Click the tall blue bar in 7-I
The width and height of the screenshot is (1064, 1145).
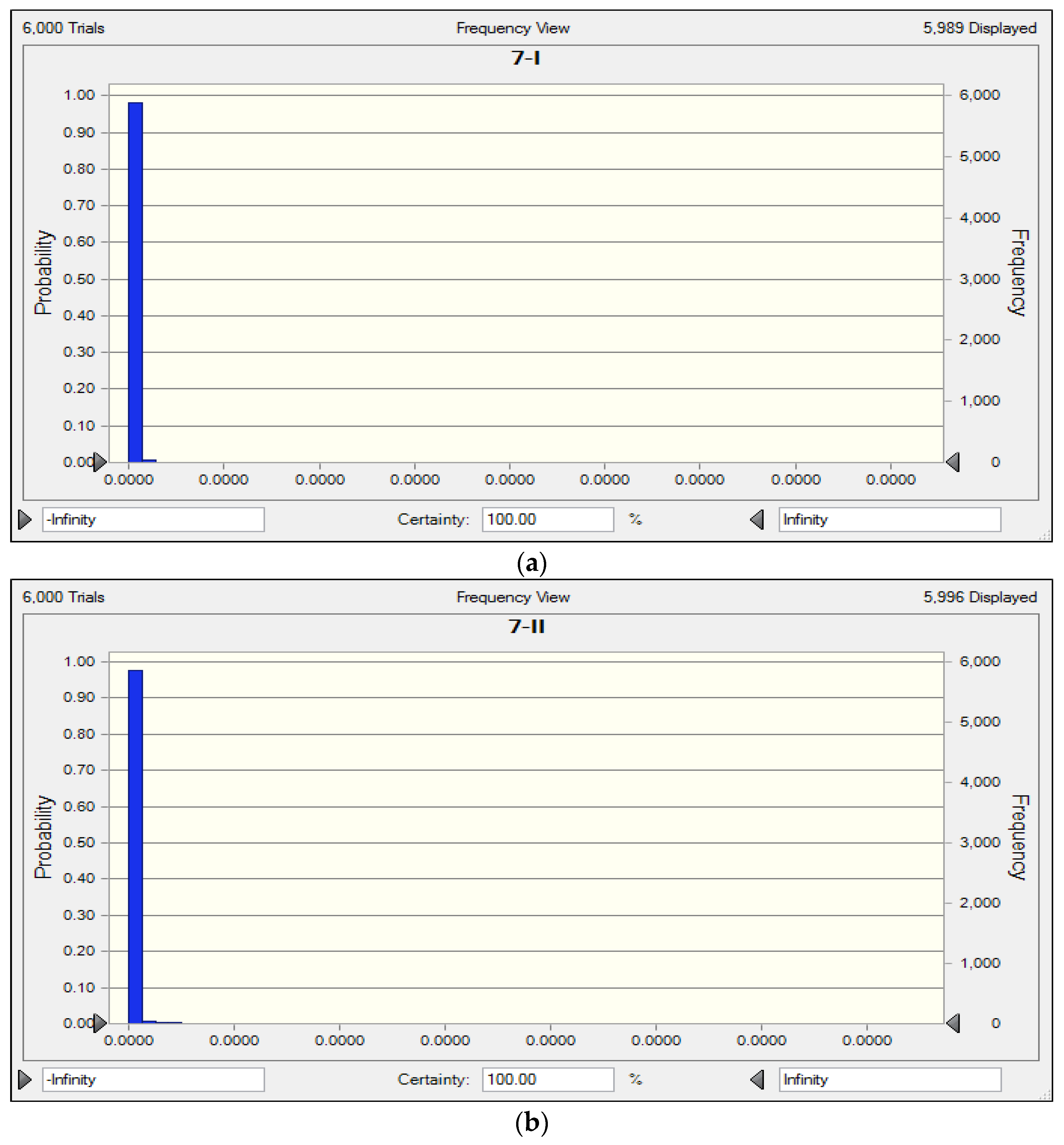(x=135, y=282)
